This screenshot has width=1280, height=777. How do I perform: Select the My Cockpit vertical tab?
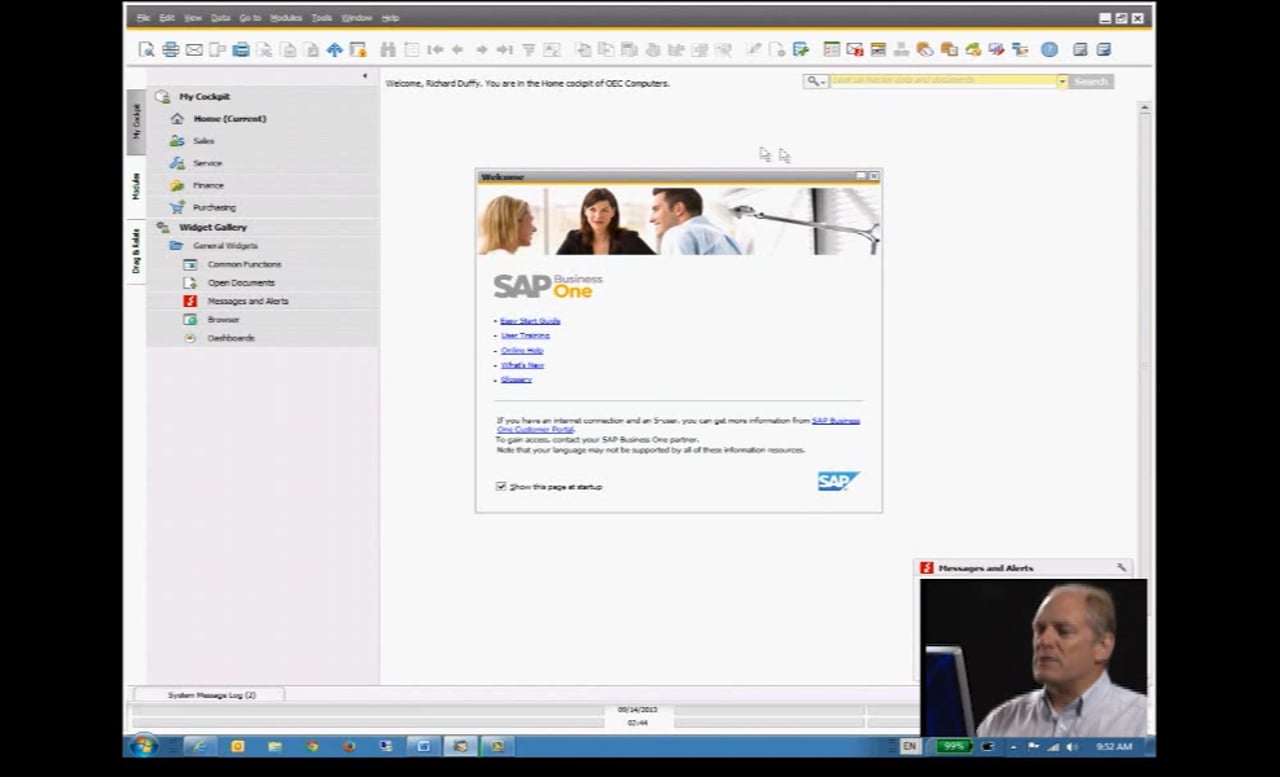[136, 121]
